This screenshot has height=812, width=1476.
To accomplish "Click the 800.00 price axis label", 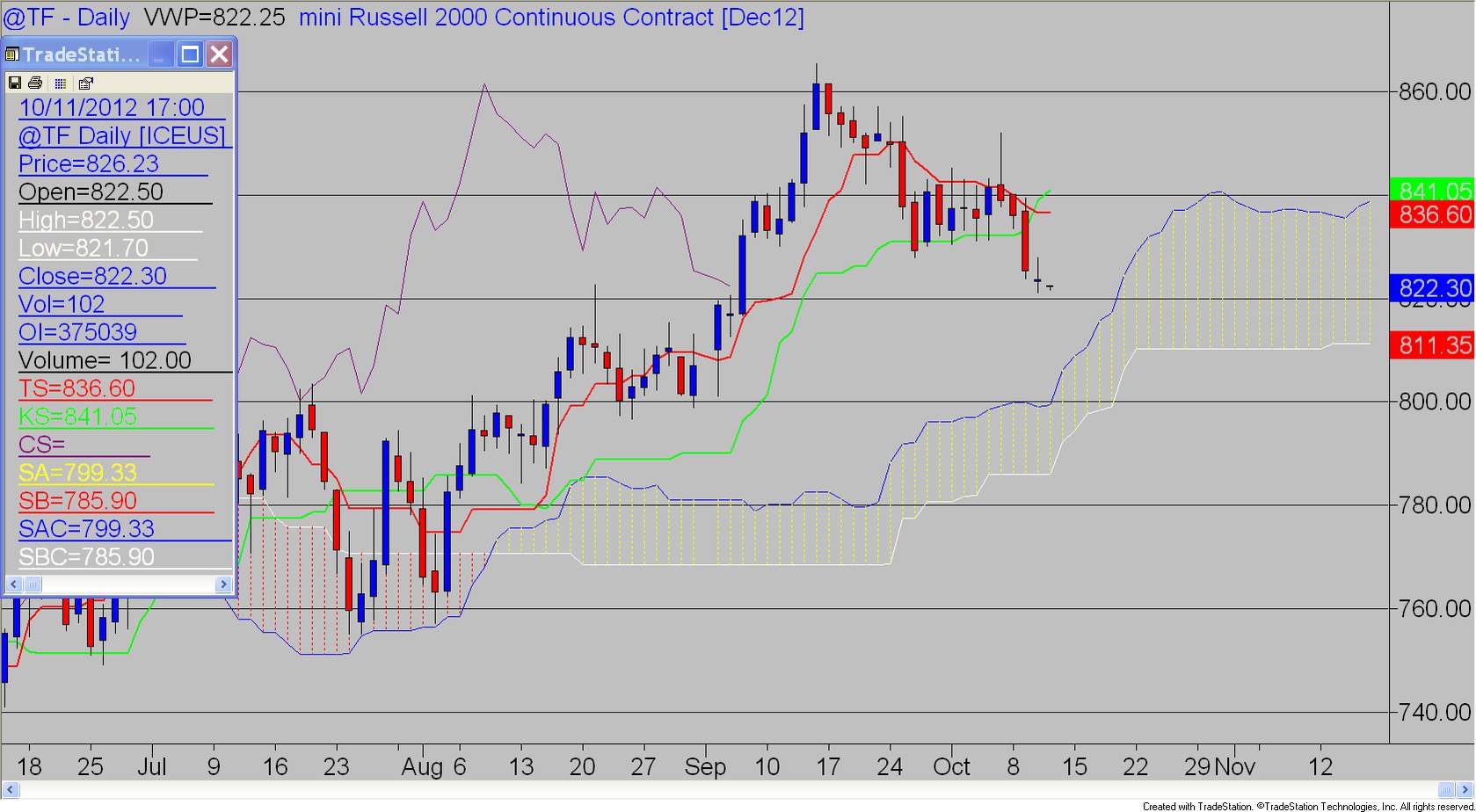I will pos(1435,402).
